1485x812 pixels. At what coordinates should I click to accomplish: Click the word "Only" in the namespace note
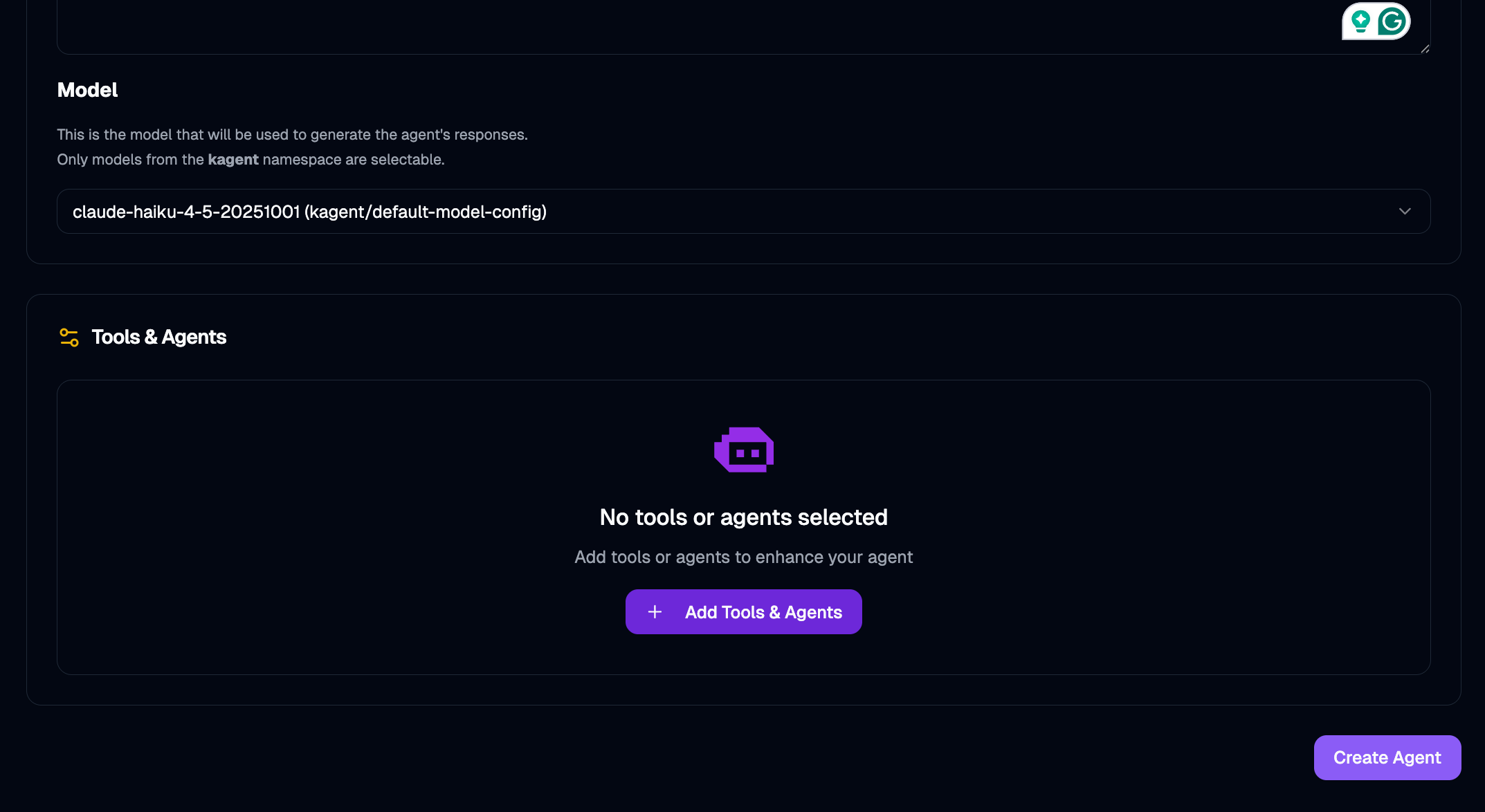point(72,160)
